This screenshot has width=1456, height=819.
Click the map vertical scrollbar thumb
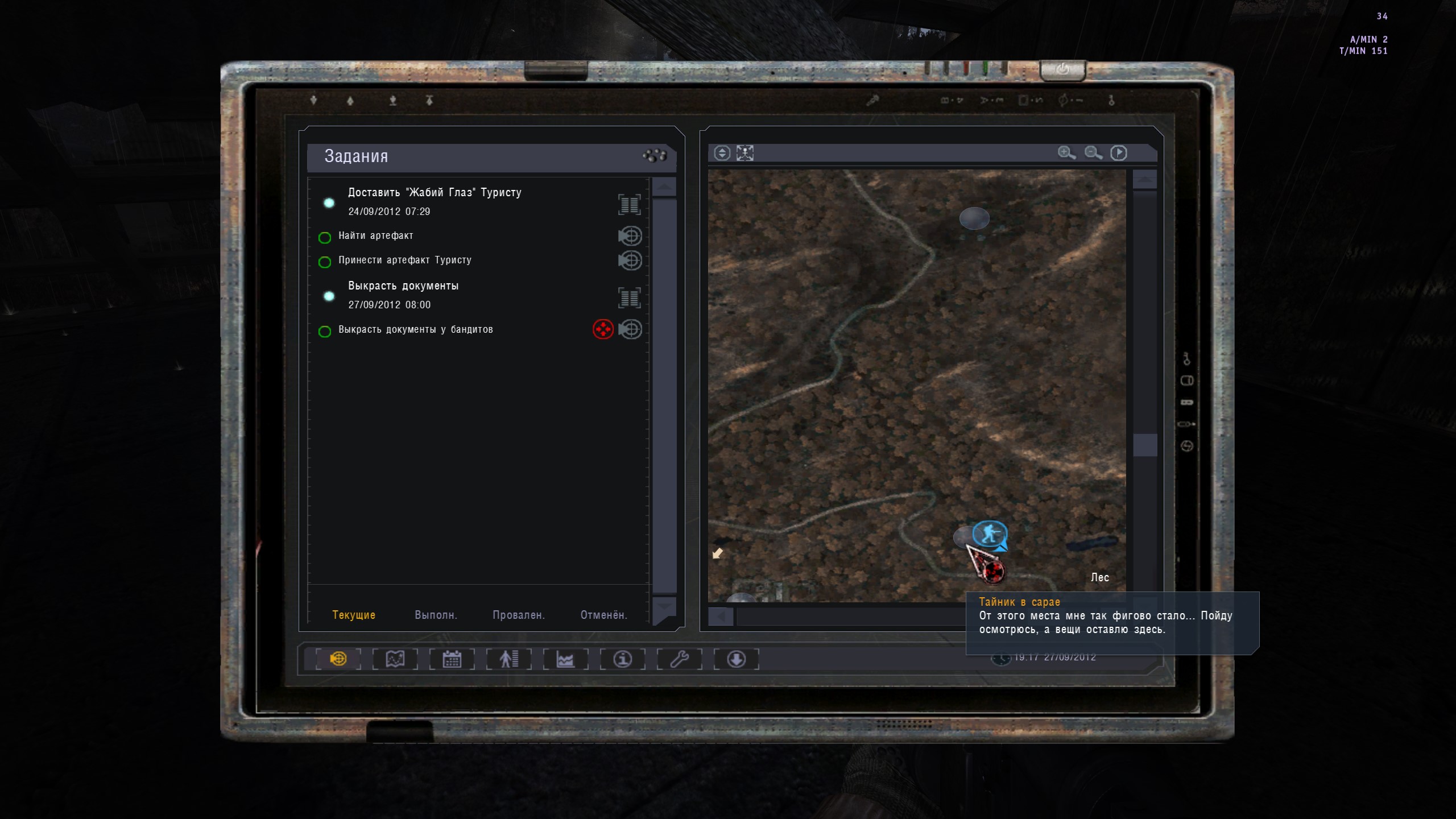point(1145,445)
